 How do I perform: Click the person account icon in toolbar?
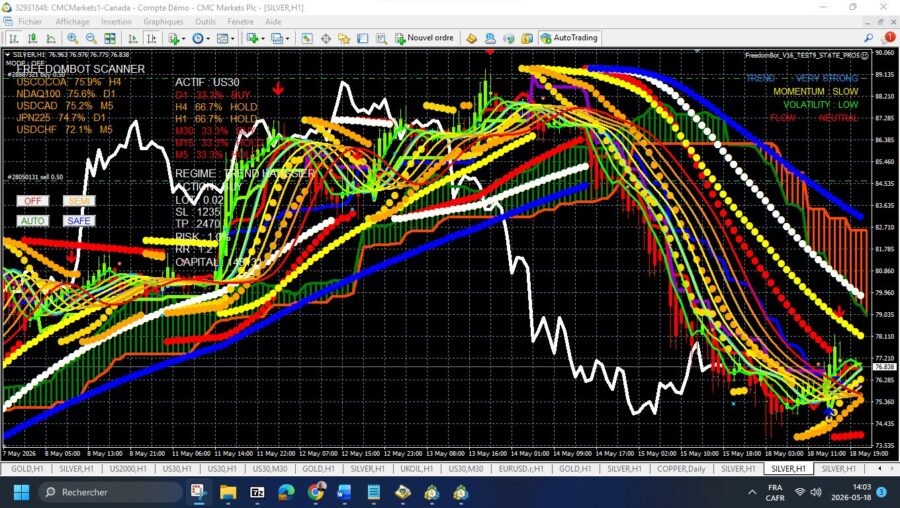[490, 38]
